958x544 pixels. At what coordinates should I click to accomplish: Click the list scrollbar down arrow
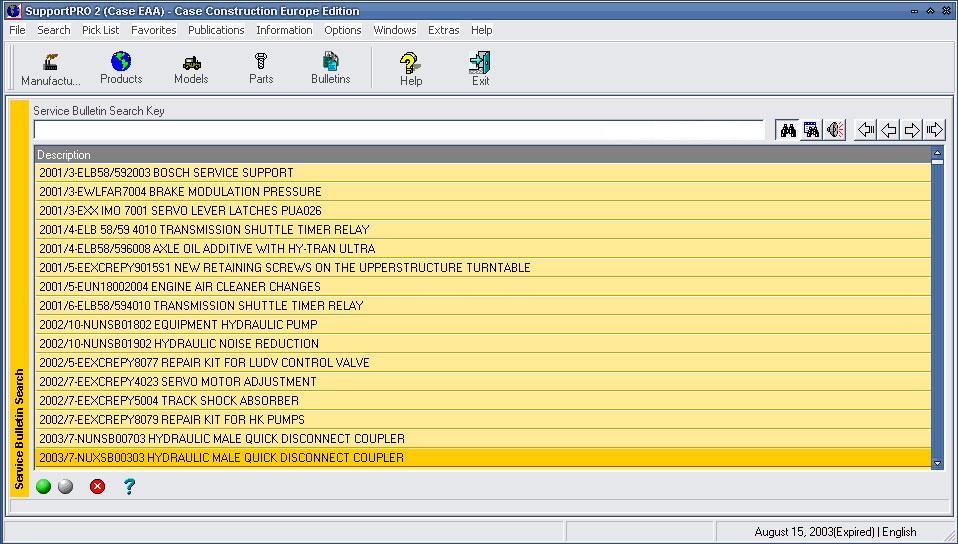point(937,463)
